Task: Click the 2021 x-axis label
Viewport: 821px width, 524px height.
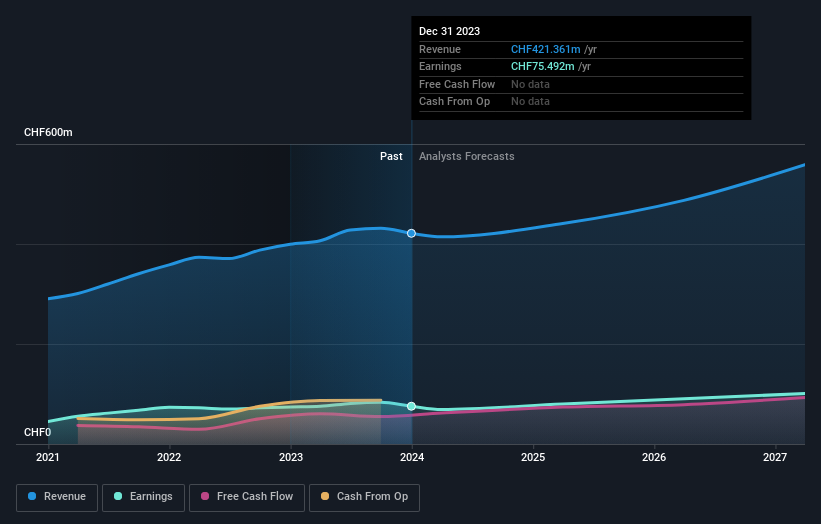Action: pos(48,457)
